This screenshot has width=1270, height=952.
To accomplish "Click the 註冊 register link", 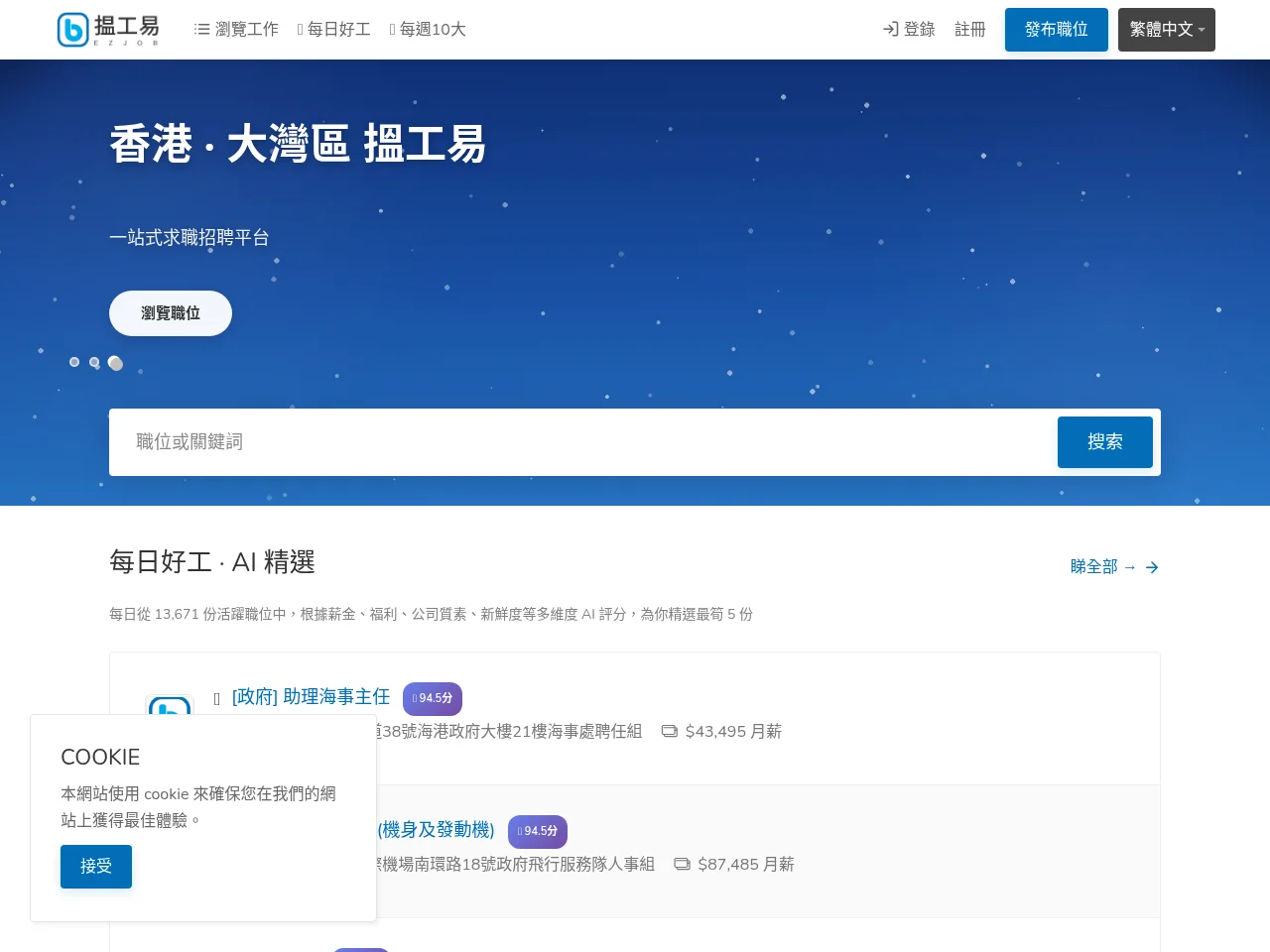I will tap(970, 30).
